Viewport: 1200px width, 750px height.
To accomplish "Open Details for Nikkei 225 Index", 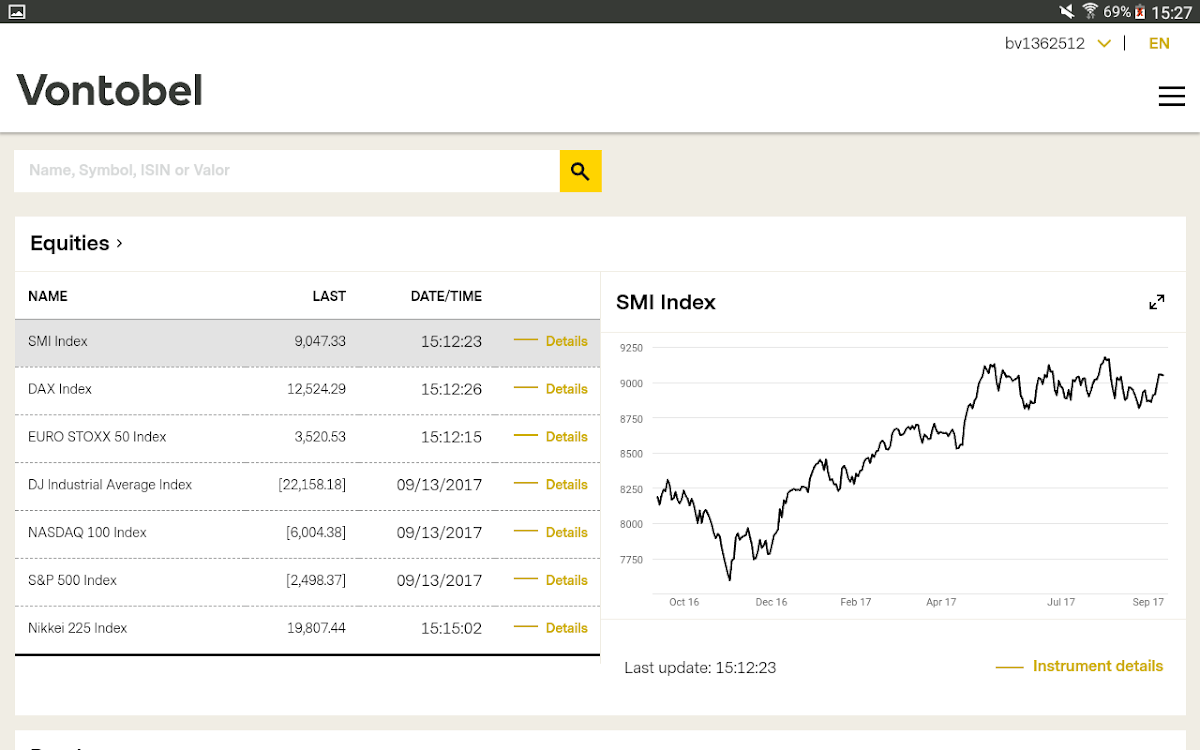I will [551, 628].
